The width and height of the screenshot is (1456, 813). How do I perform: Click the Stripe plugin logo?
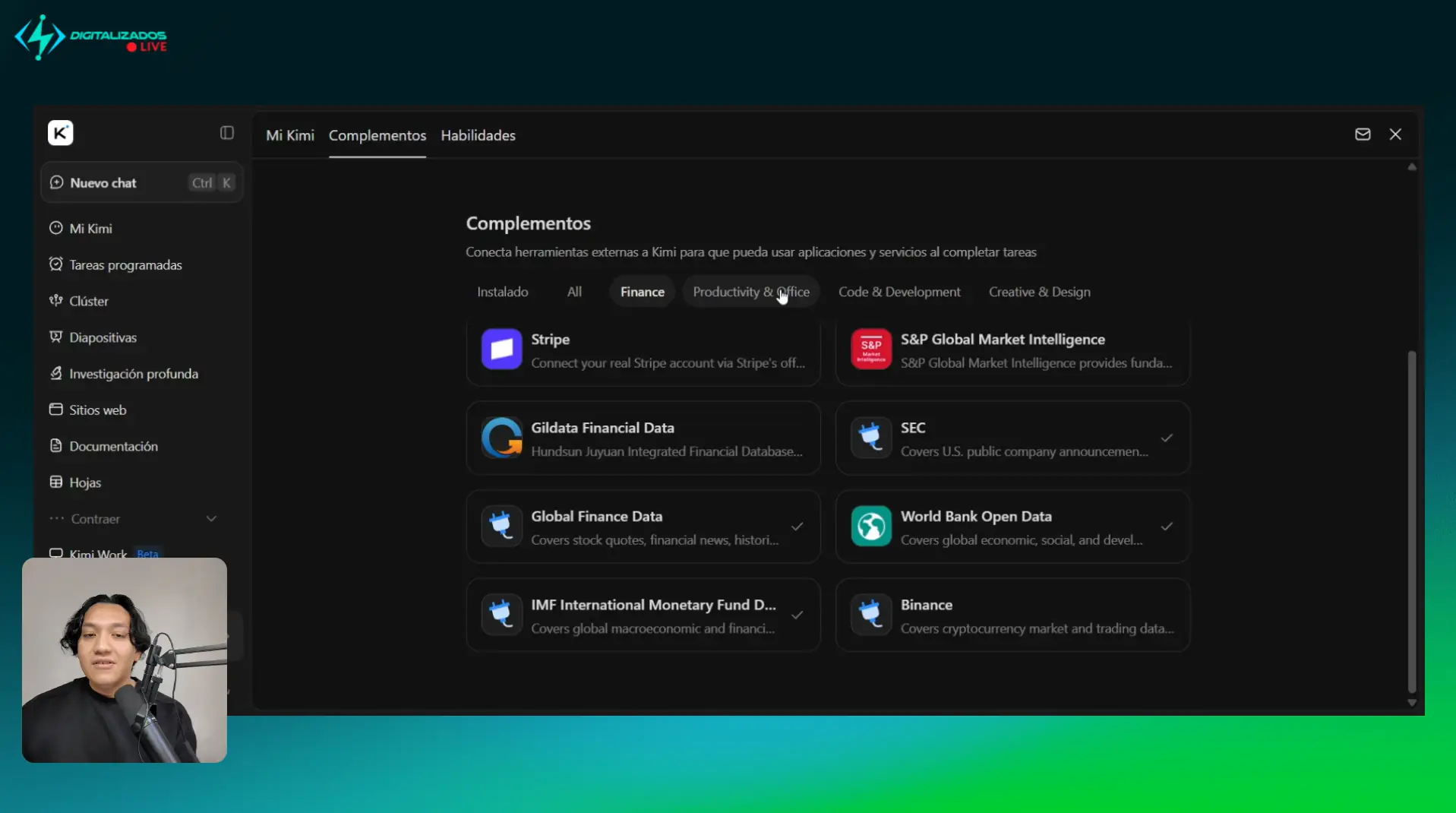pyautogui.click(x=501, y=350)
